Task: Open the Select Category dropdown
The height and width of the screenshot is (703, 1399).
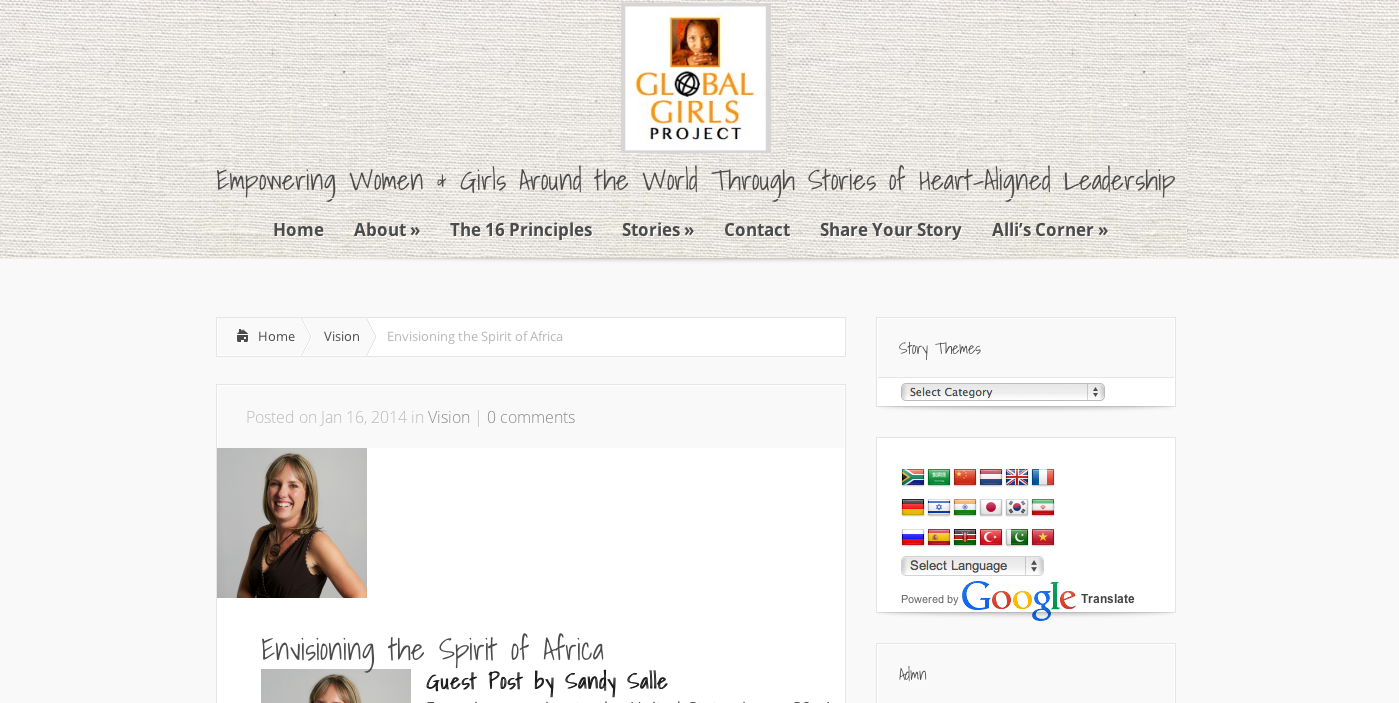Action: [1002, 392]
